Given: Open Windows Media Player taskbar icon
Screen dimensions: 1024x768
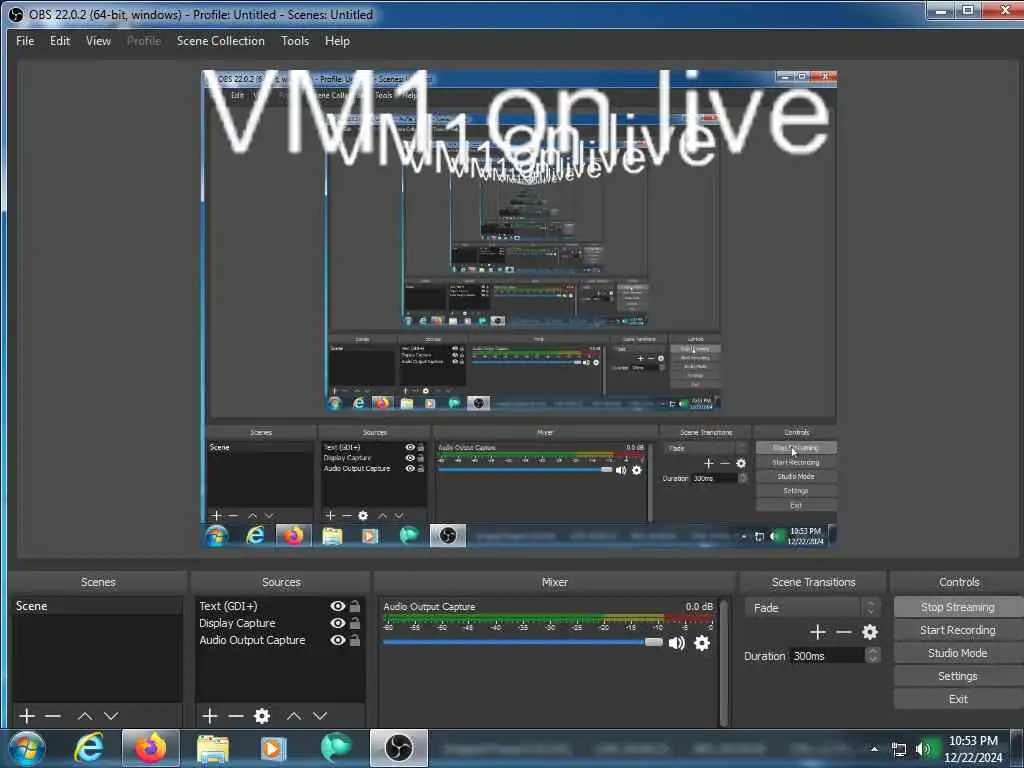Looking at the screenshot, I should click(x=274, y=748).
